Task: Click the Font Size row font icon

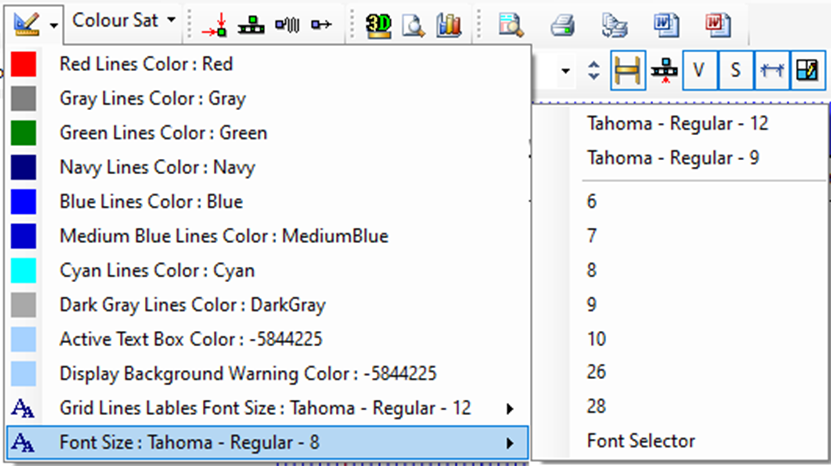Action: tap(23, 443)
